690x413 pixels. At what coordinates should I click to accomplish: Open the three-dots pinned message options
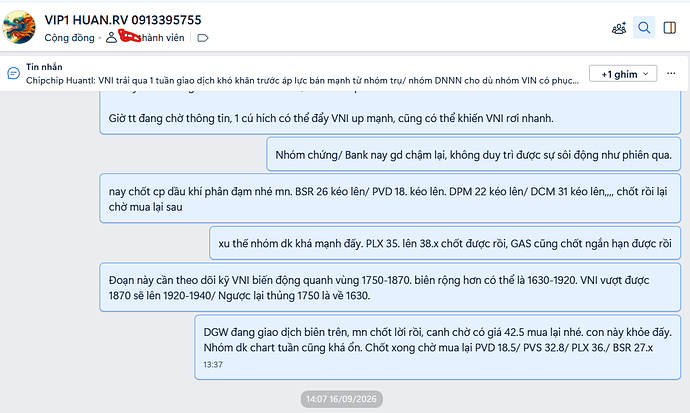[671, 73]
